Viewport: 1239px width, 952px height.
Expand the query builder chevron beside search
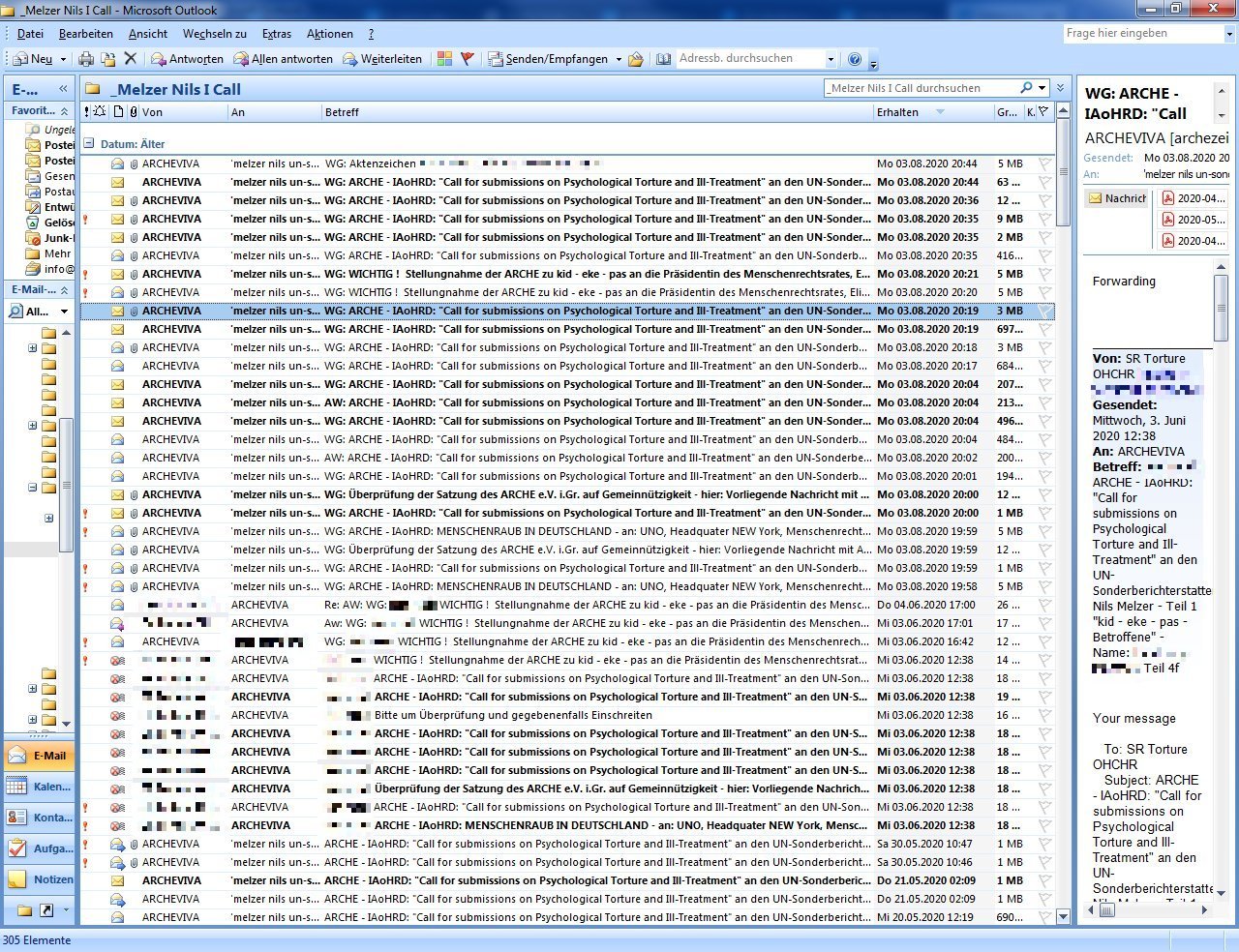(1061, 88)
